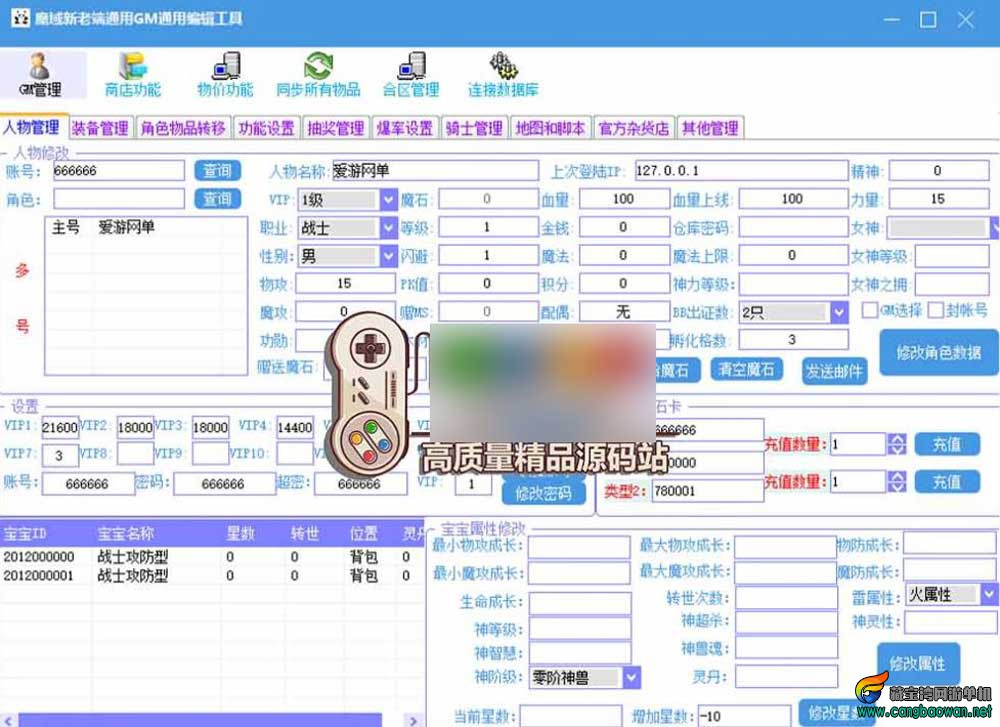The image size is (1000, 727).
Task: Switch to the 爆率设置 tab
Action: [405, 128]
